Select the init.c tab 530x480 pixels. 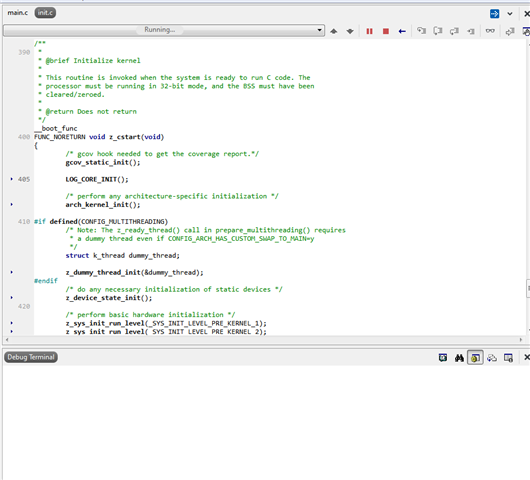click(x=45, y=13)
